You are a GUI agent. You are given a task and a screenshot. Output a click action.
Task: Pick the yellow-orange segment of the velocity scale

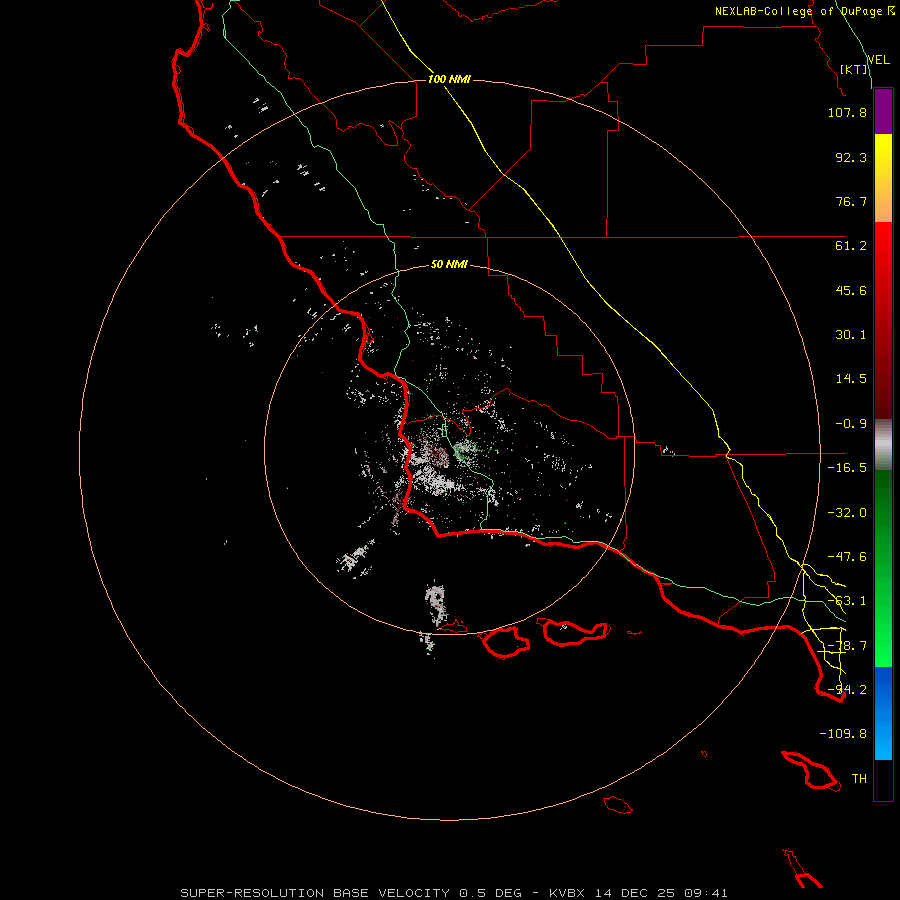tap(883, 178)
